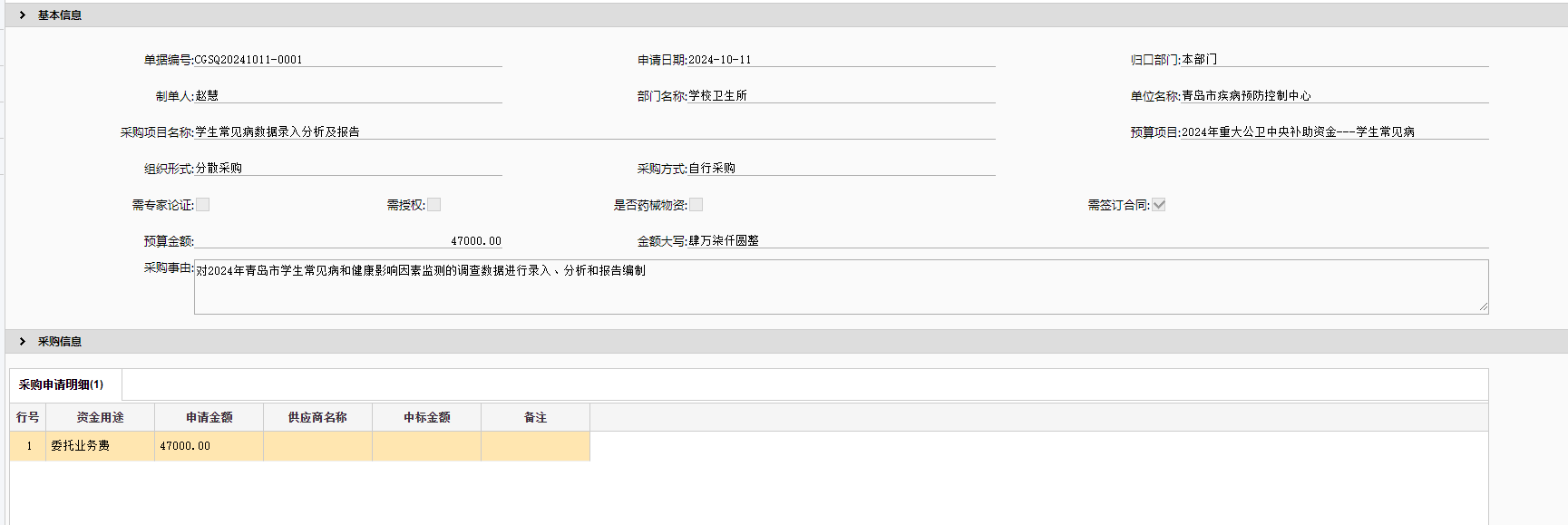Click the 供应商名称 column header
This screenshot has height=525, width=1568.
(x=318, y=417)
